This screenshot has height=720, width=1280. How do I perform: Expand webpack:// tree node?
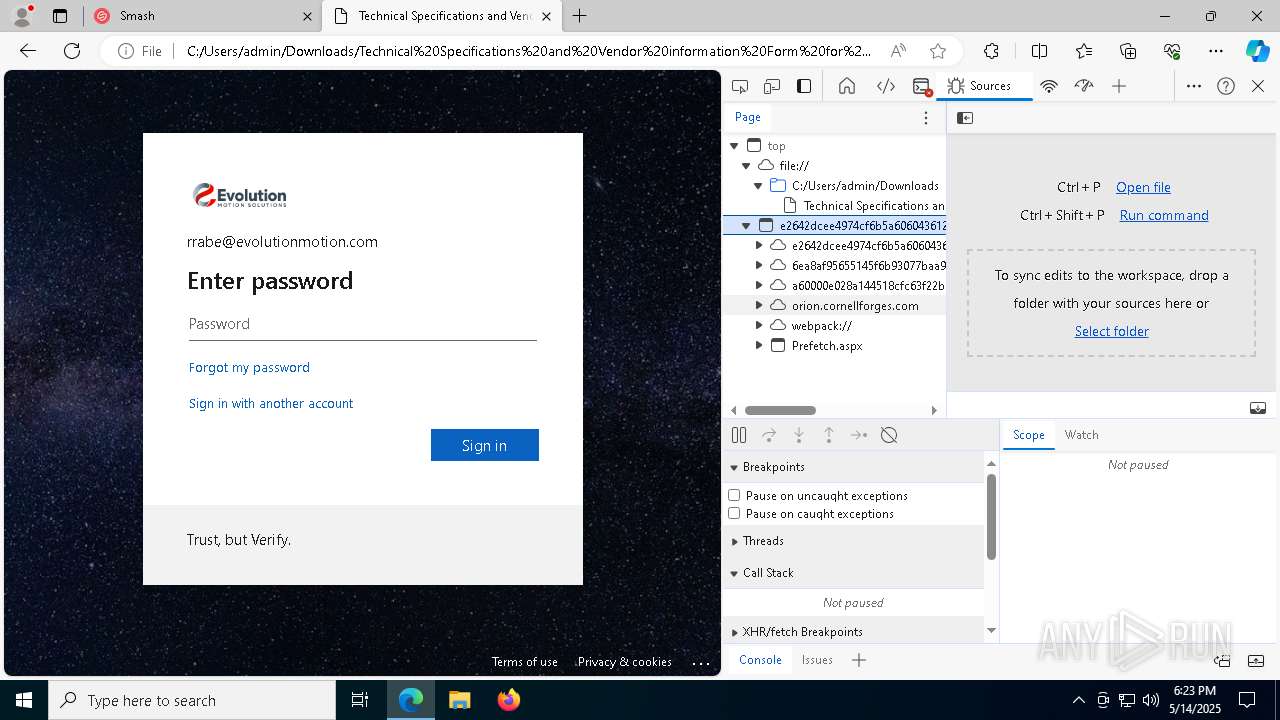(x=759, y=326)
